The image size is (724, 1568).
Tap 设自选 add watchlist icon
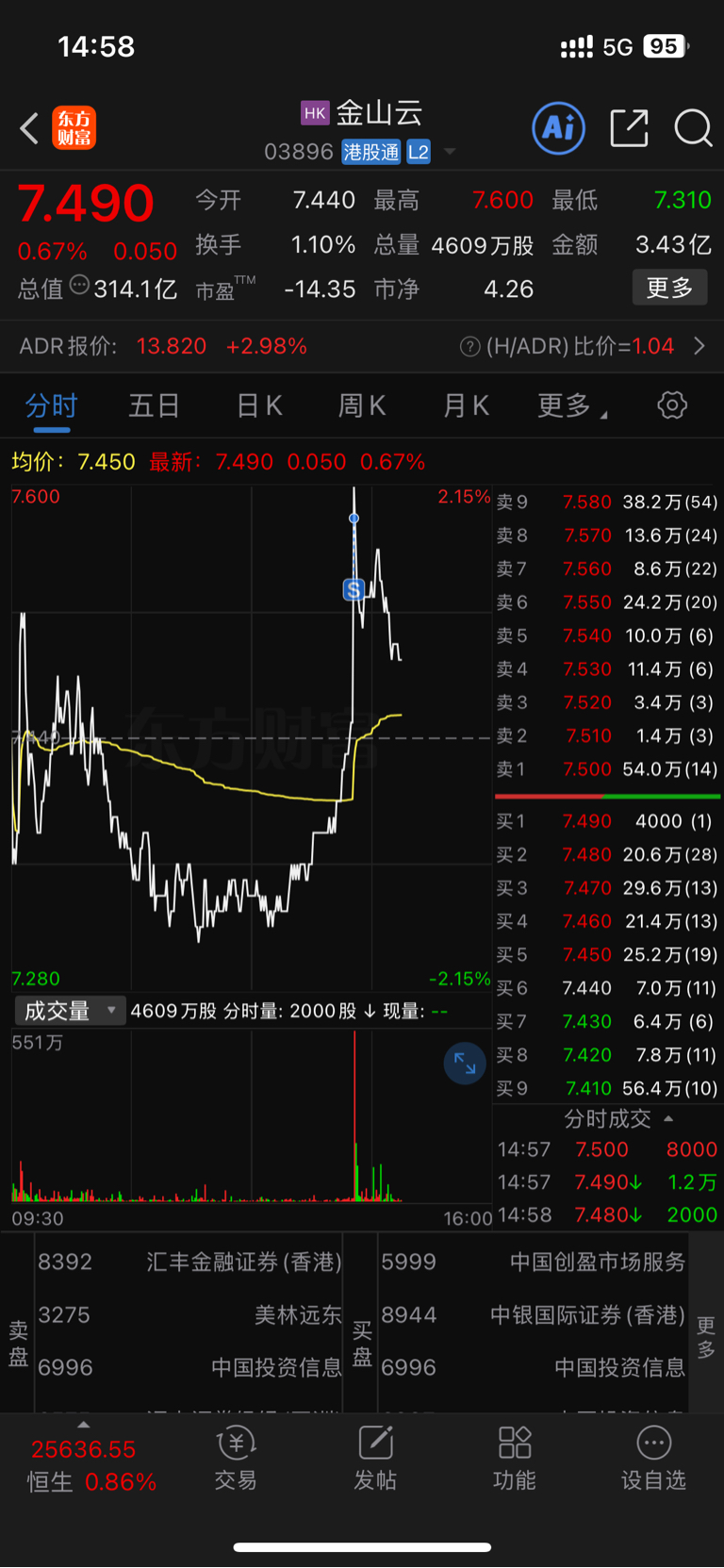pyautogui.click(x=653, y=1459)
